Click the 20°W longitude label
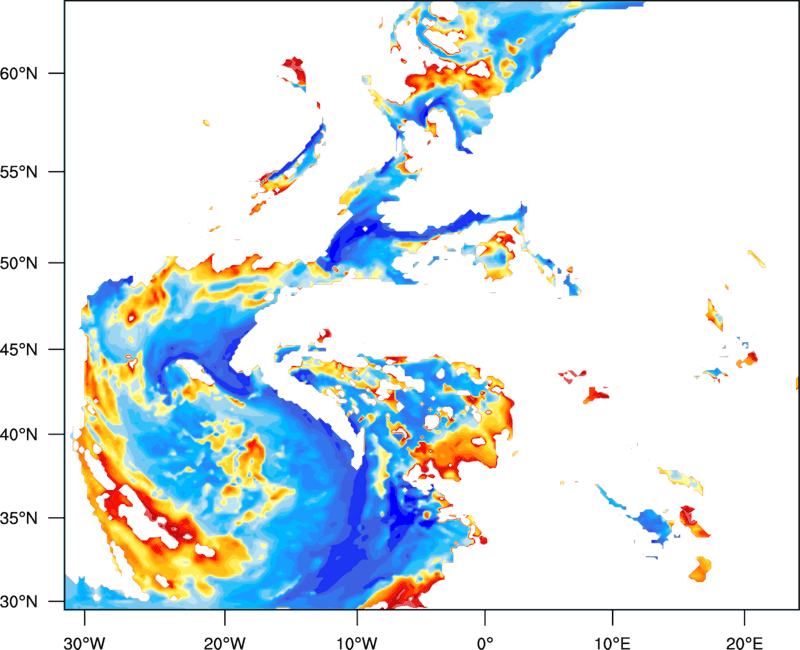Viewport: 800px width, 650px height. point(224,643)
